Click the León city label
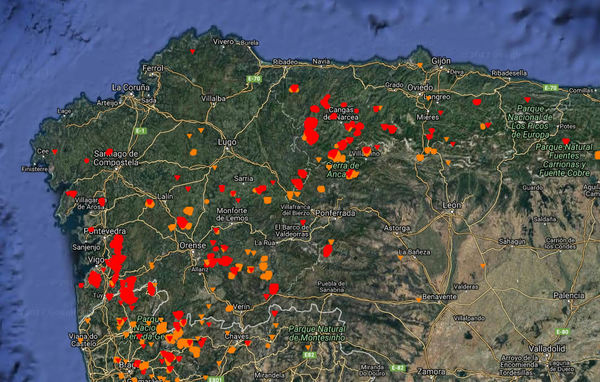 click(x=452, y=206)
